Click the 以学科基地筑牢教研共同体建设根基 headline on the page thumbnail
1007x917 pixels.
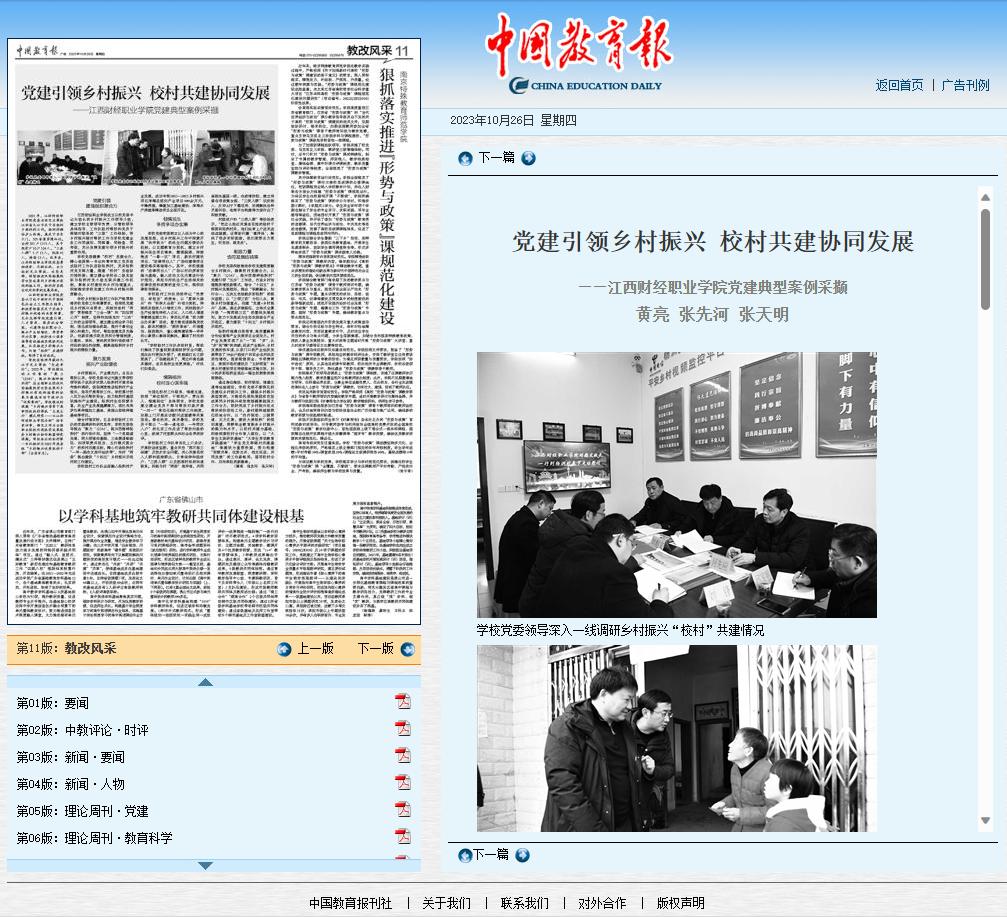(180, 515)
